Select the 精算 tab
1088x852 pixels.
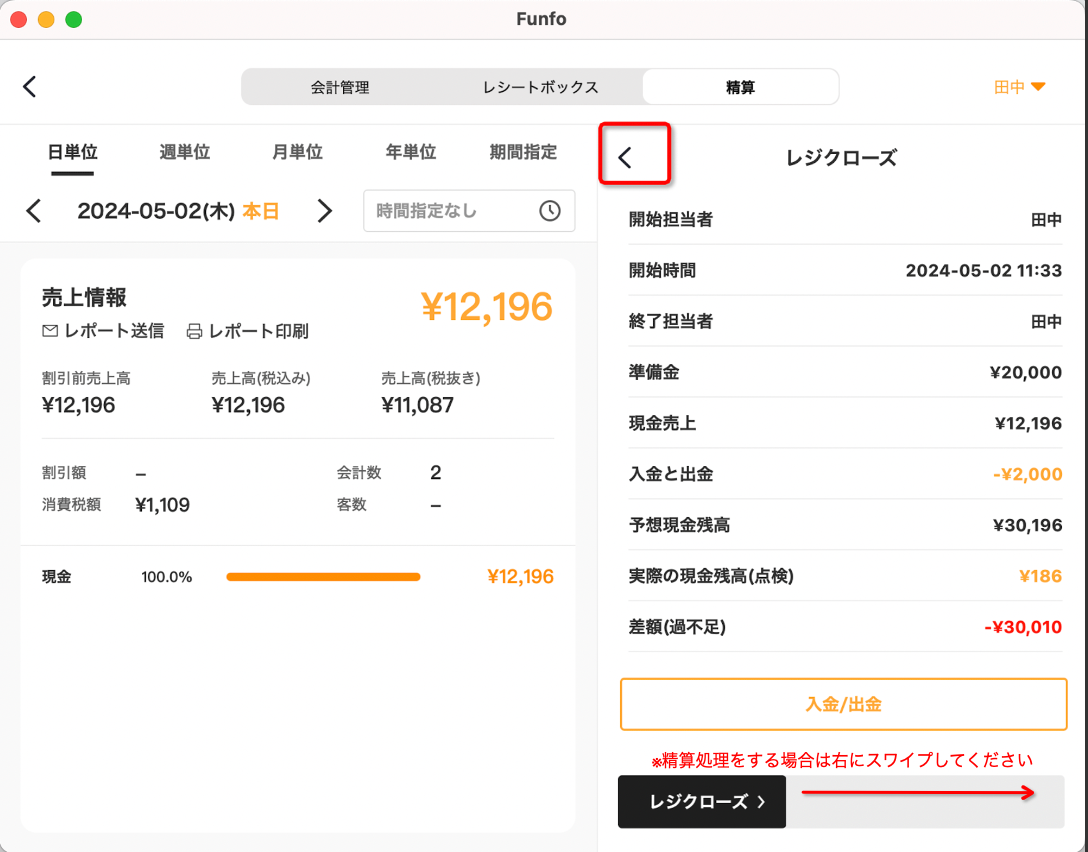[x=740, y=87]
